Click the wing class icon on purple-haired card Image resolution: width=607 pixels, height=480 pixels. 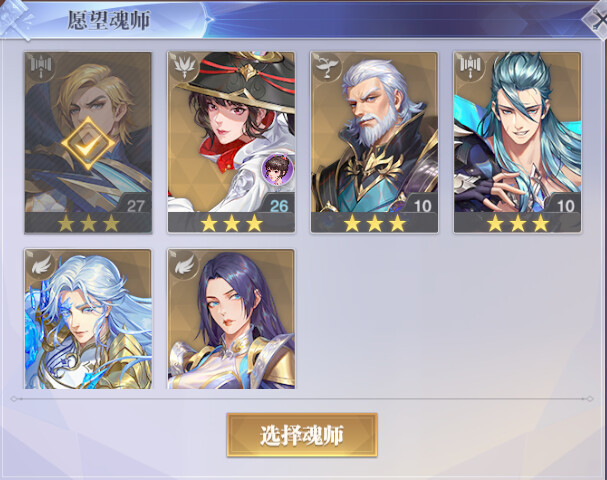point(185,265)
